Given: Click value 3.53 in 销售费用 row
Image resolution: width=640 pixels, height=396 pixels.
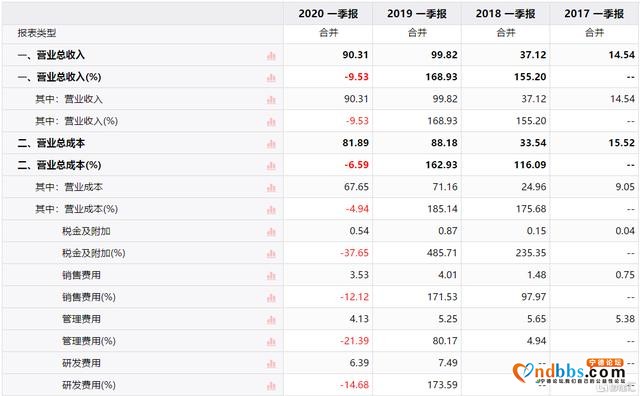Looking at the screenshot, I should pos(359,276).
